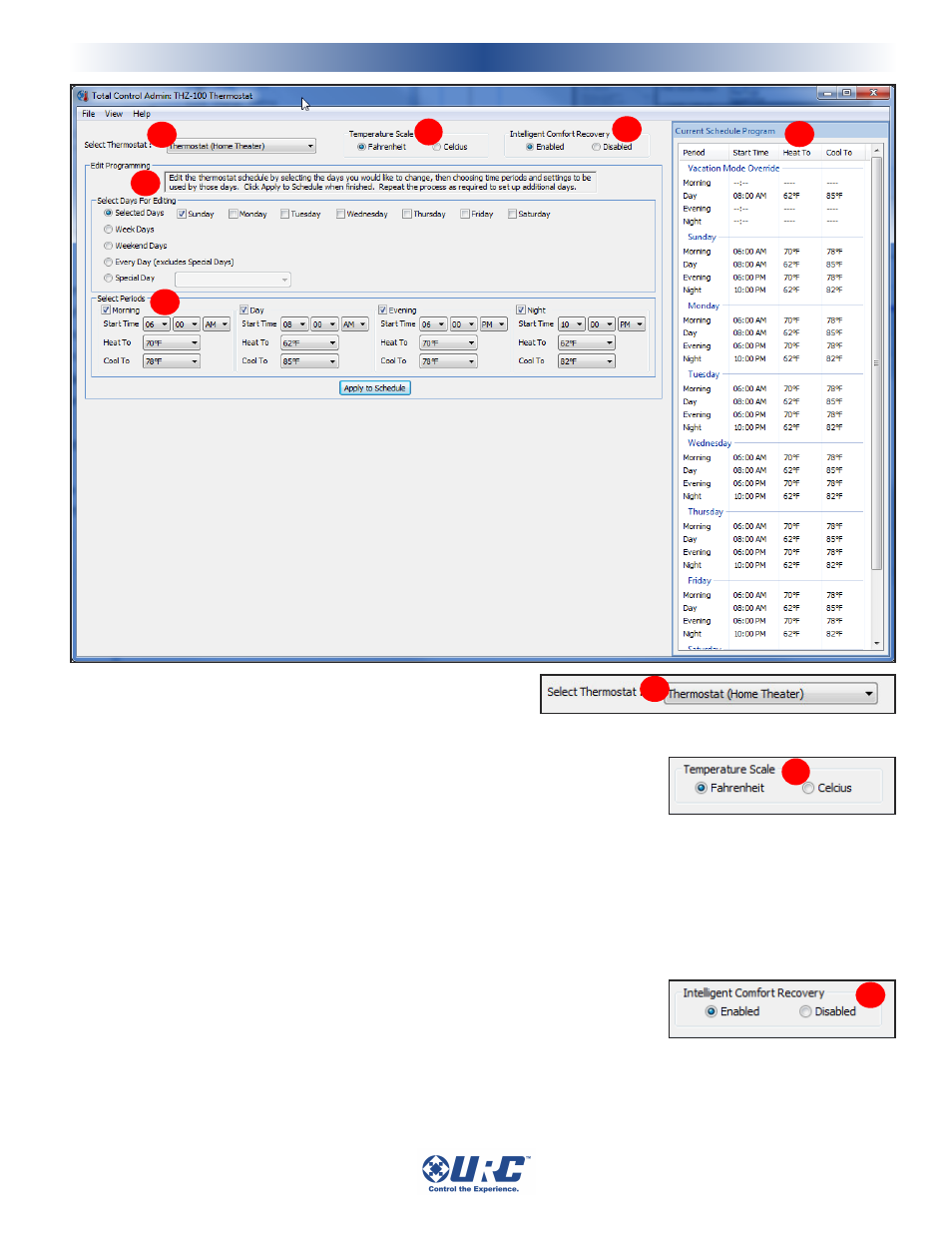This screenshot has height=1233, width=952.
Task: Uncheck the Sunday checkbox
Action: (182, 214)
